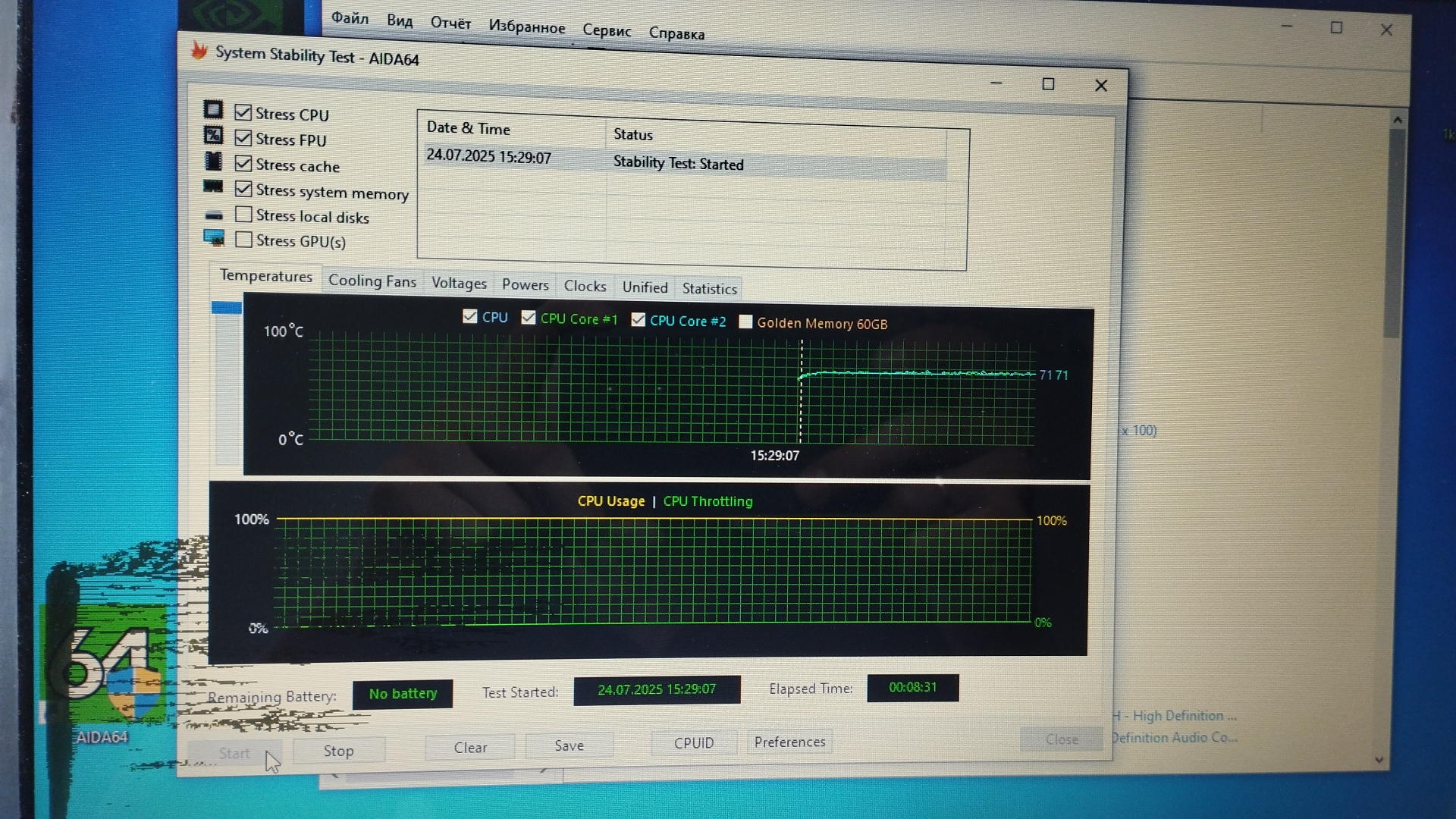Uncheck the CPU Core #1 graph checkbox
This screenshot has height=819, width=1456.
(x=529, y=318)
